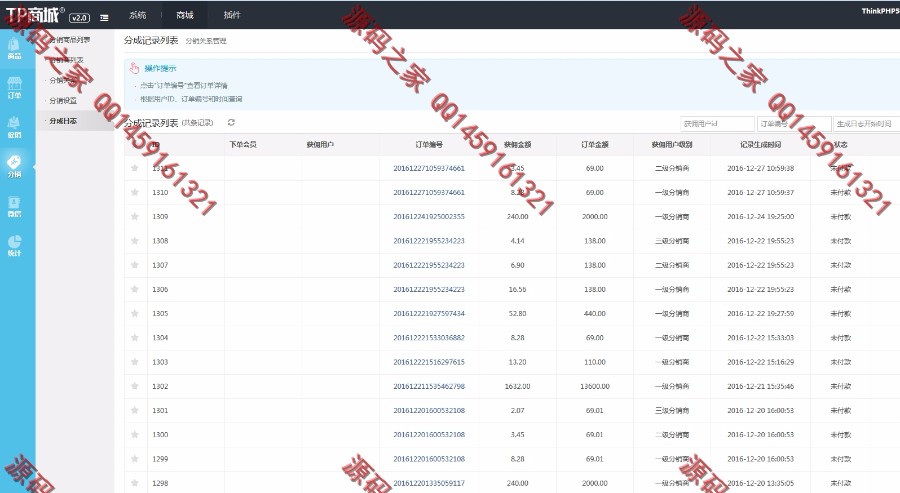The image size is (900, 493).
Task: Select the 13600.00 order amount cell
Action: tap(595, 386)
